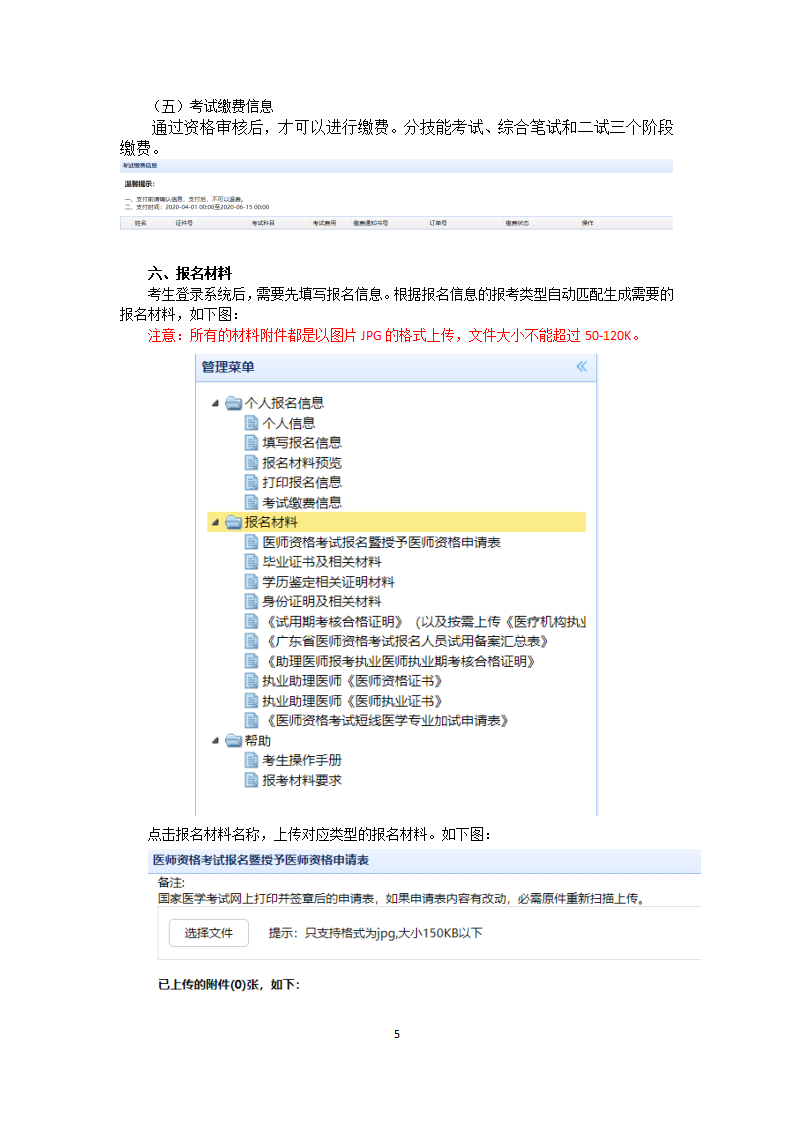Click the document icon beside 考生操作手册
Screen dimensions: 793x1122
[252, 760]
